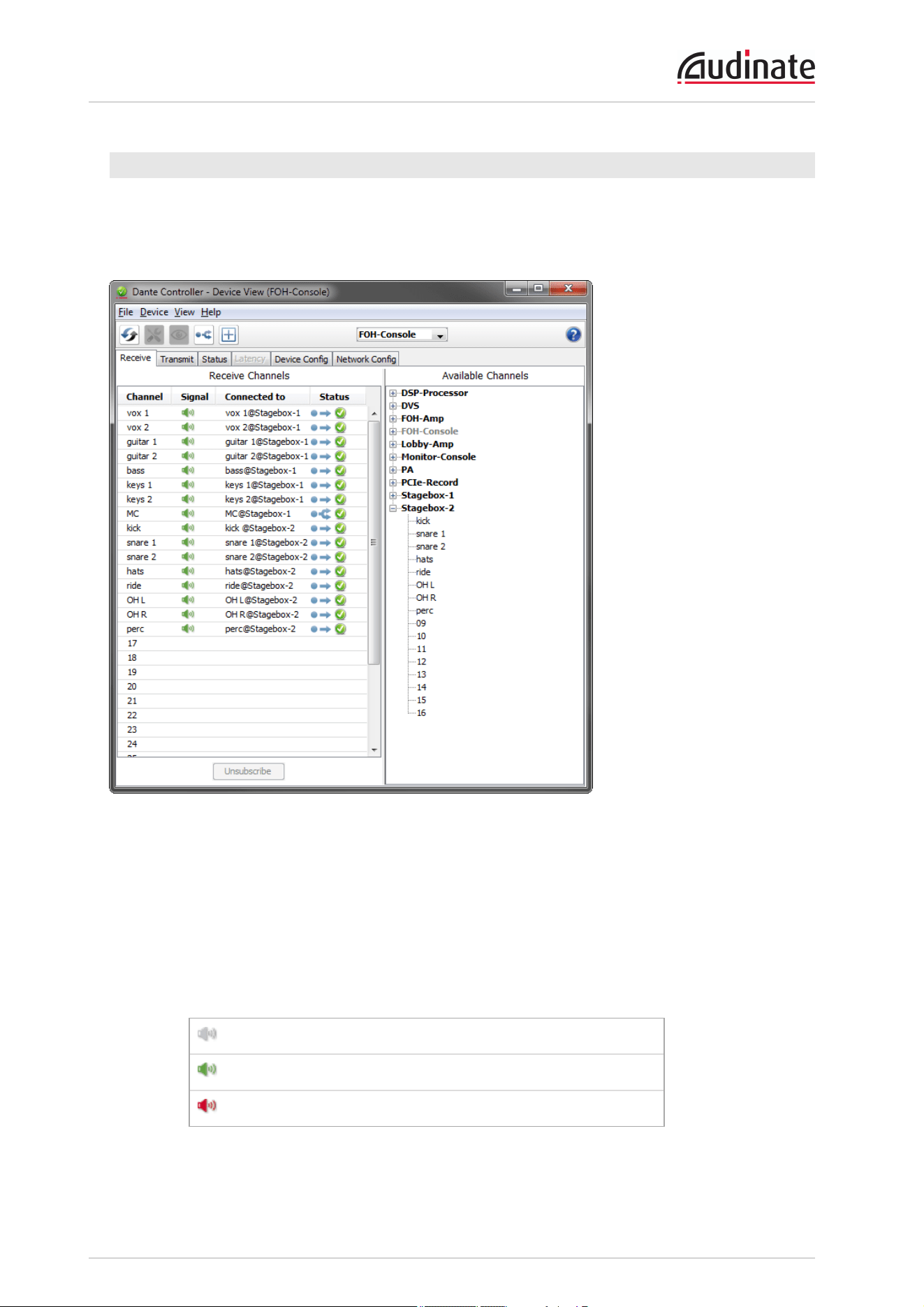The image size is (924, 1307).
Task: Expand the PCIe-Record tree node
Action: coord(393,483)
